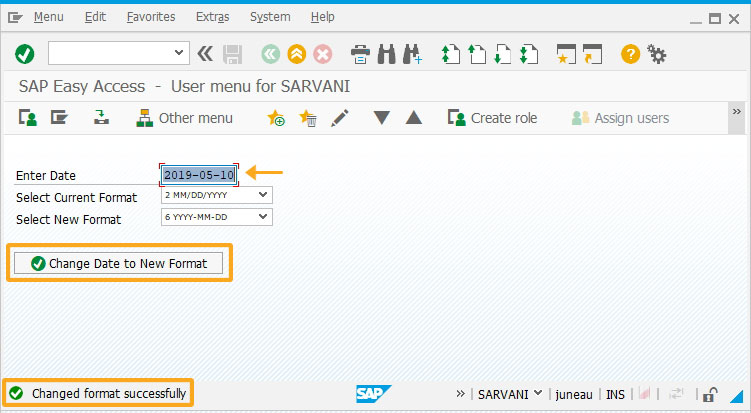Click the SAP Menu icon
The image size is (751, 413).
(x=59, y=117)
